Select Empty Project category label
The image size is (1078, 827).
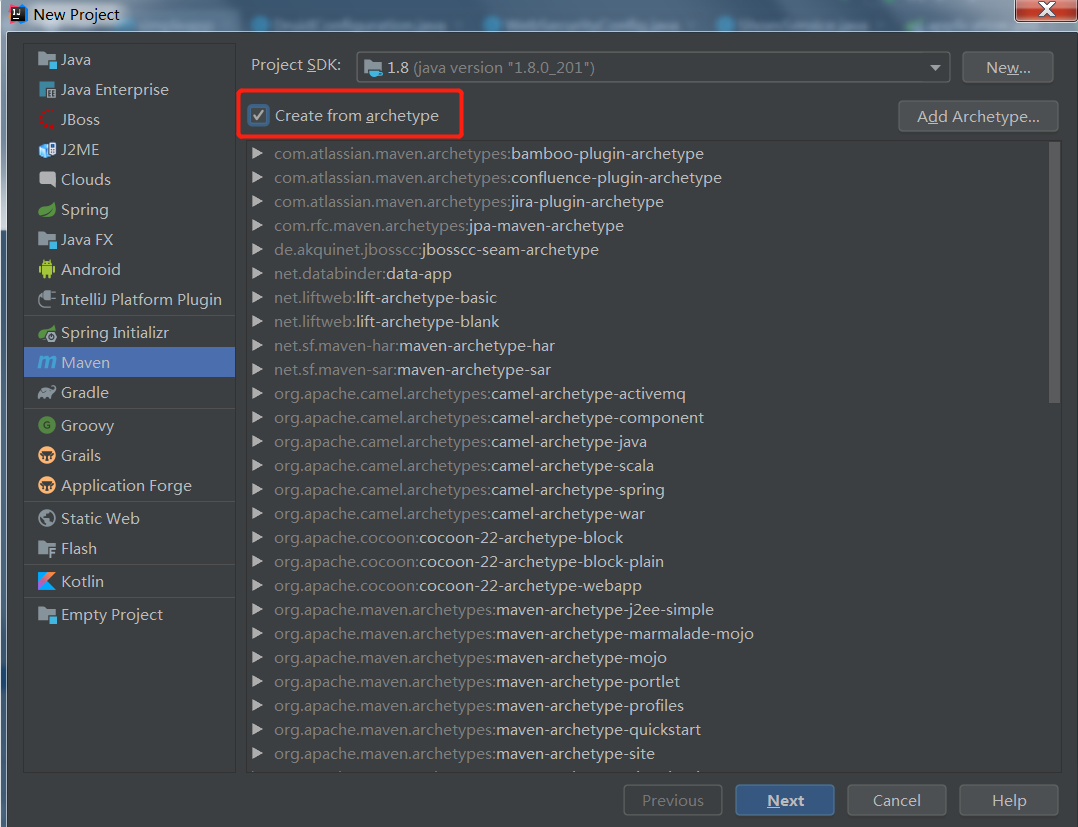pyautogui.click(x=112, y=615)
